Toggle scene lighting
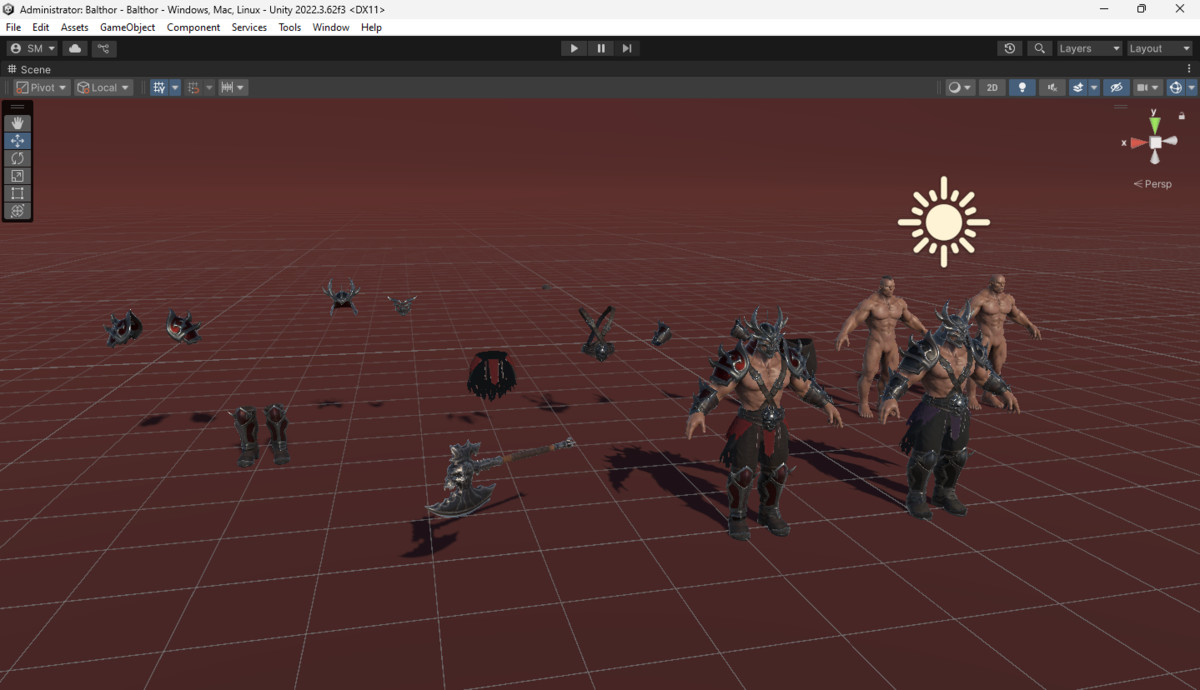The height and width of the screenshot is (690, 1200). point(1021,88)
